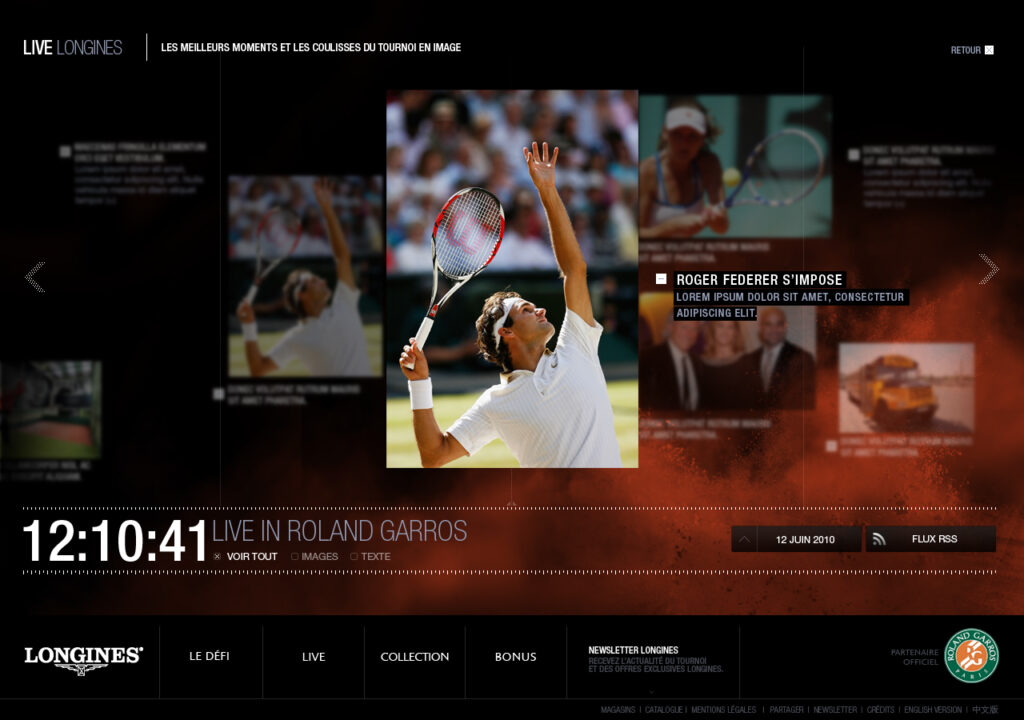Click the FLUX RSS button
The image size is (1024, 720).
point(931,539)
